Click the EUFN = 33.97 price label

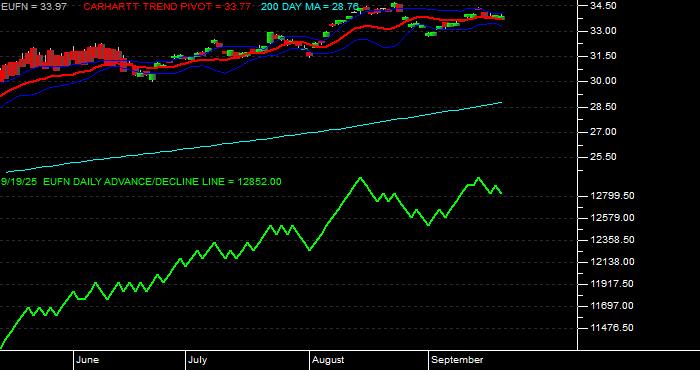point(33,7)
